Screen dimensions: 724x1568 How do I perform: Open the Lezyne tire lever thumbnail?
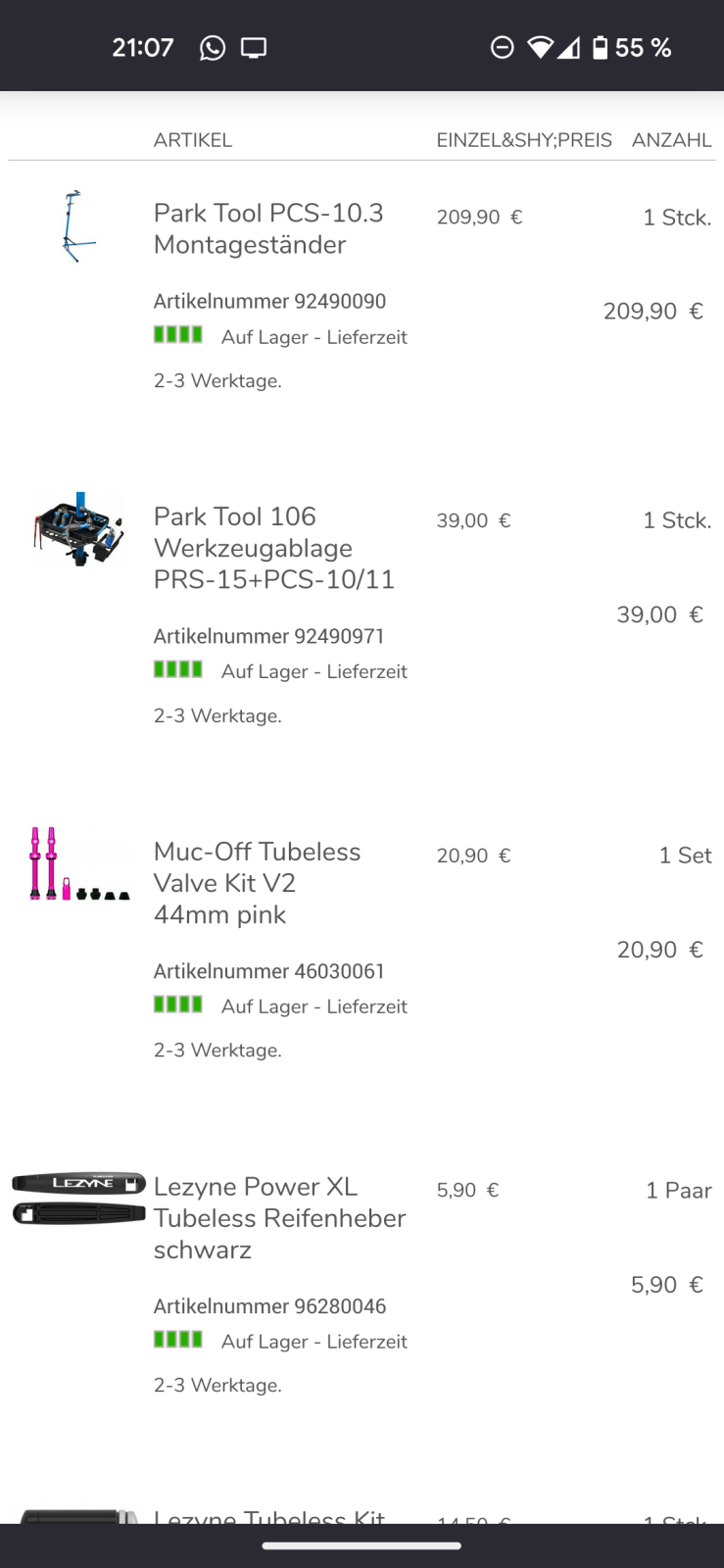(78, 1199)
